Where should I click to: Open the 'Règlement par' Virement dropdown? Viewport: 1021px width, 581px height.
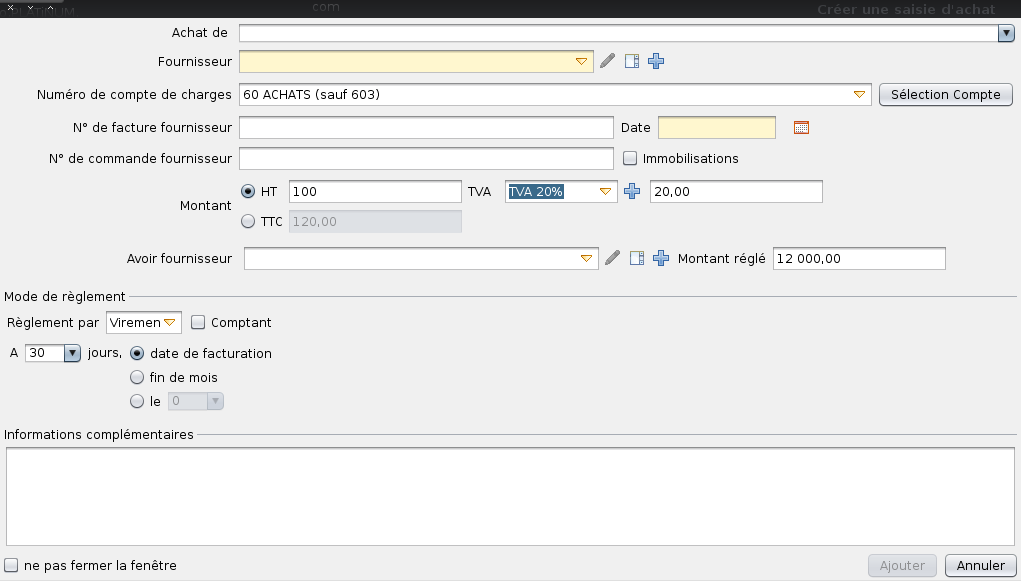170,323
